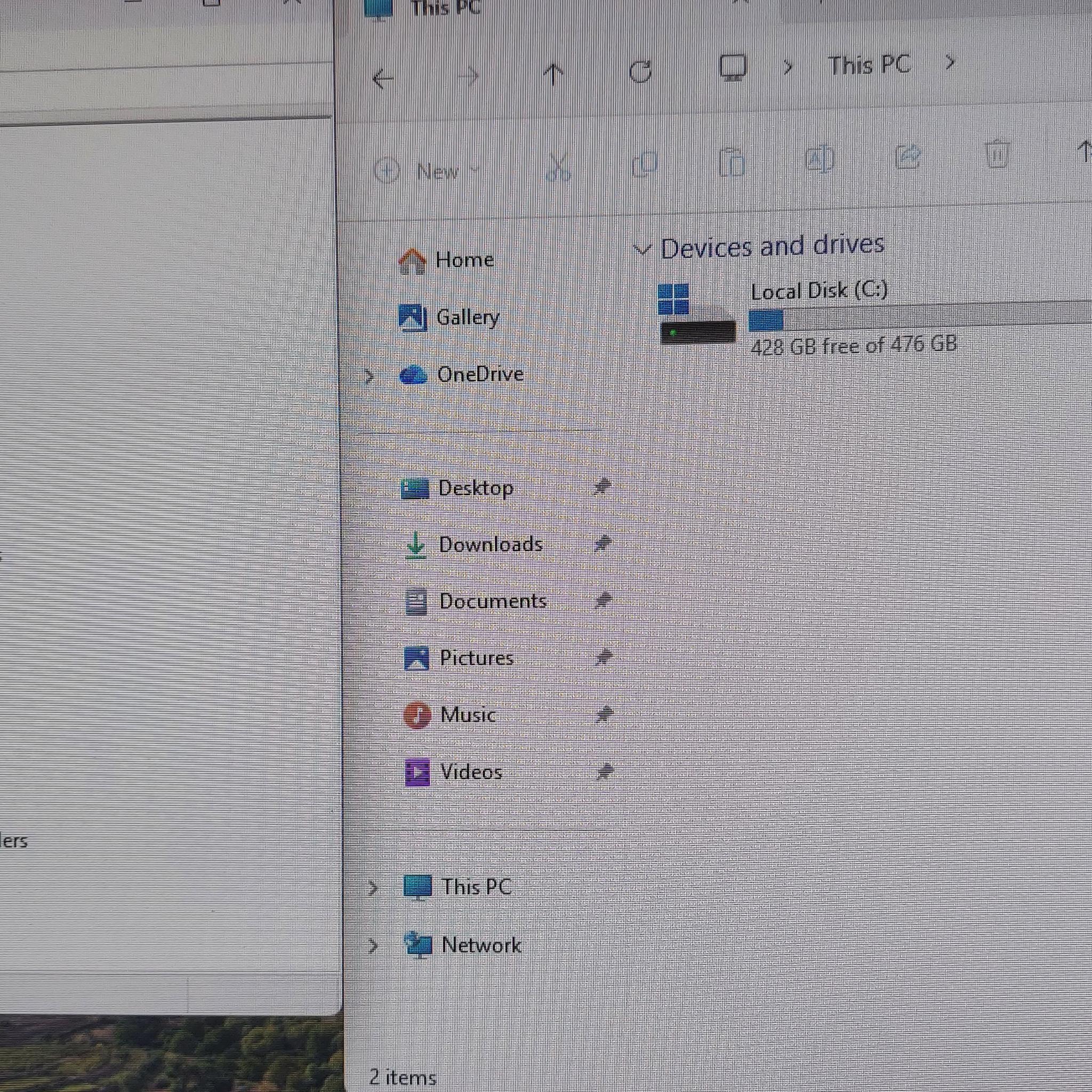Click the forward arrow navigation button
1092x1092 pixels.
[468, 76]
